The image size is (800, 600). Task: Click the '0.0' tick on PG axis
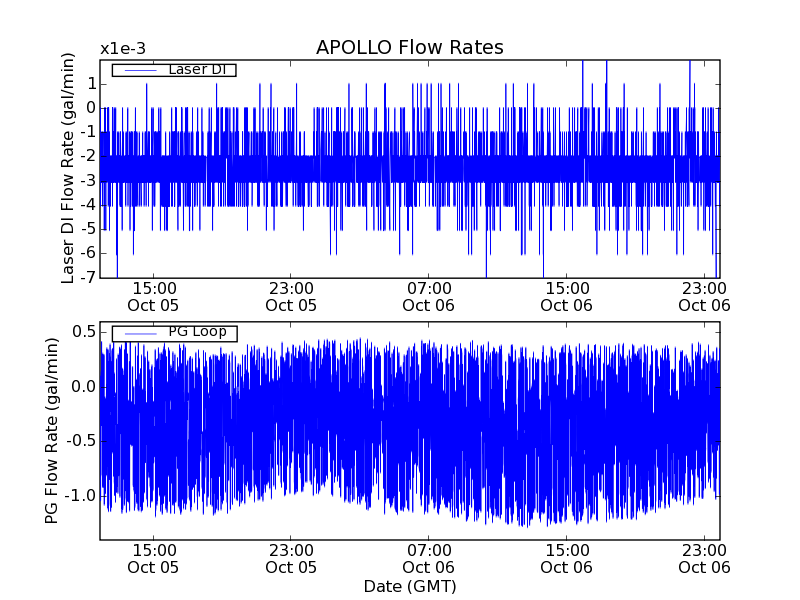click(84, 387)
